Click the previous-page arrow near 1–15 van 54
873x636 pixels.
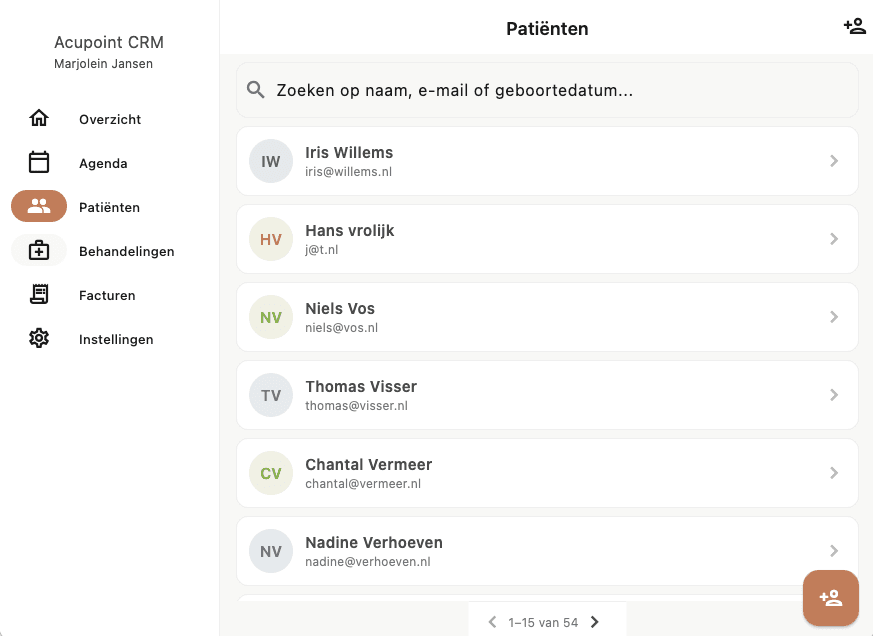pyautogui.click(x=491, y=621)
